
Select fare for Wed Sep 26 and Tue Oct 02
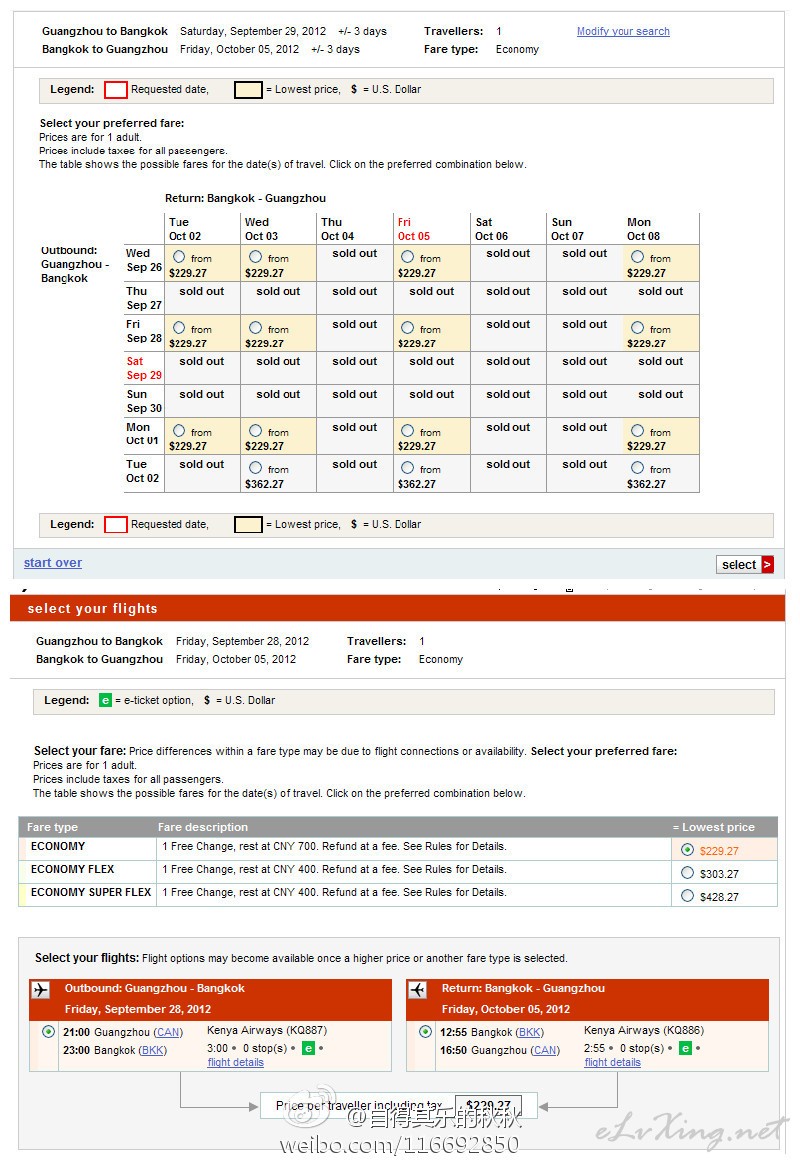pyautogui.click(x=179, y=257)
